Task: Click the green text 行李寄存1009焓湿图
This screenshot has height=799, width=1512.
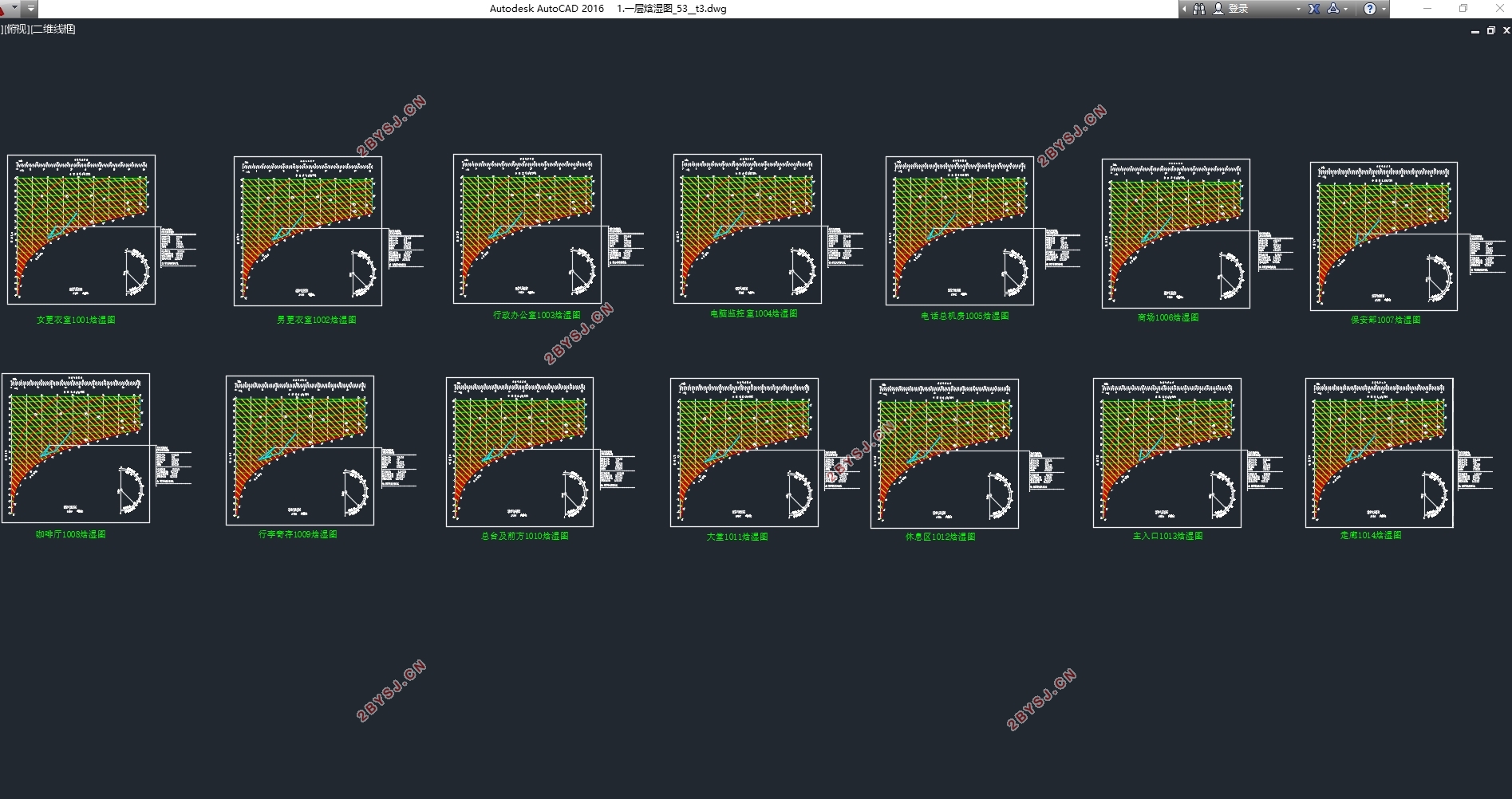Action: tap(298, 534)
